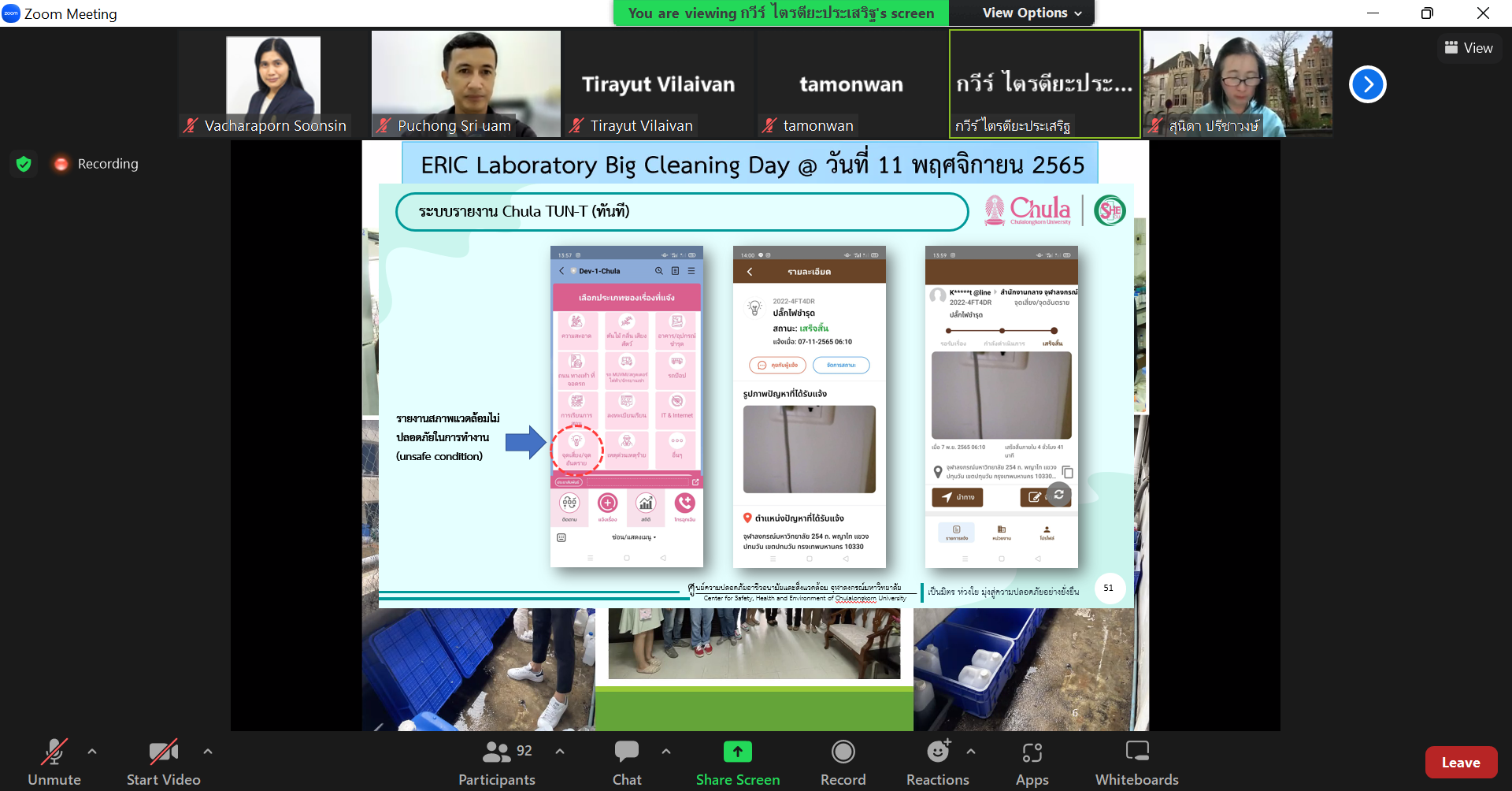Viewport: 1512px width, 791px height.
Task: Click the green Share Screen button
Action: point(738,762)
